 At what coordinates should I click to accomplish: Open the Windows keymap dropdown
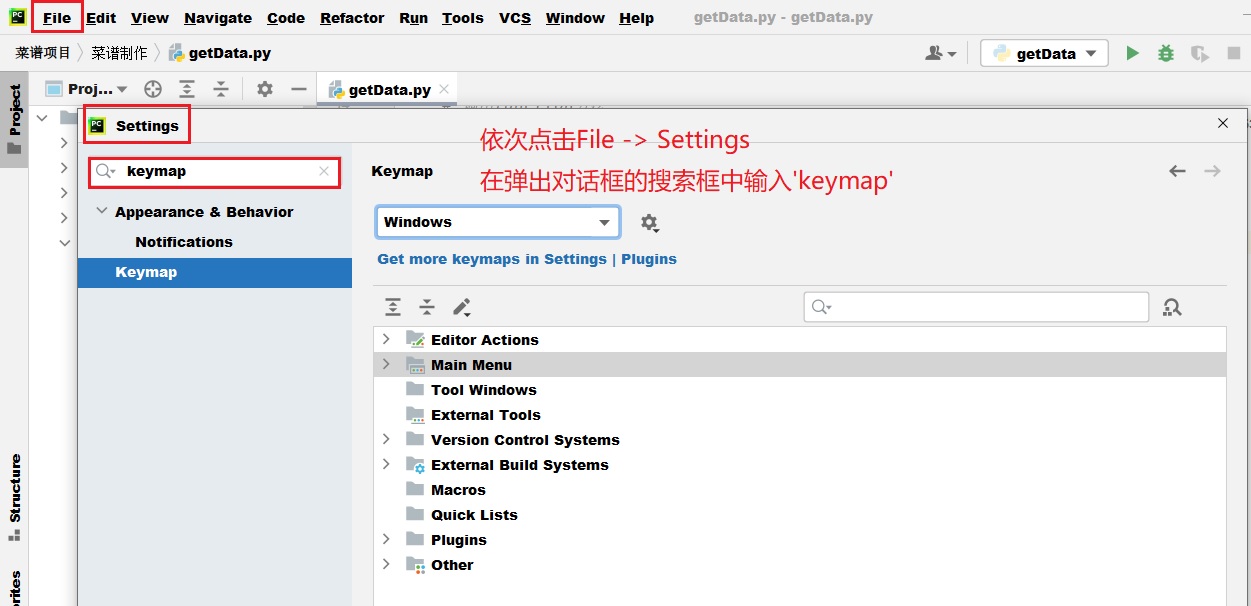[x=498, y=222]
